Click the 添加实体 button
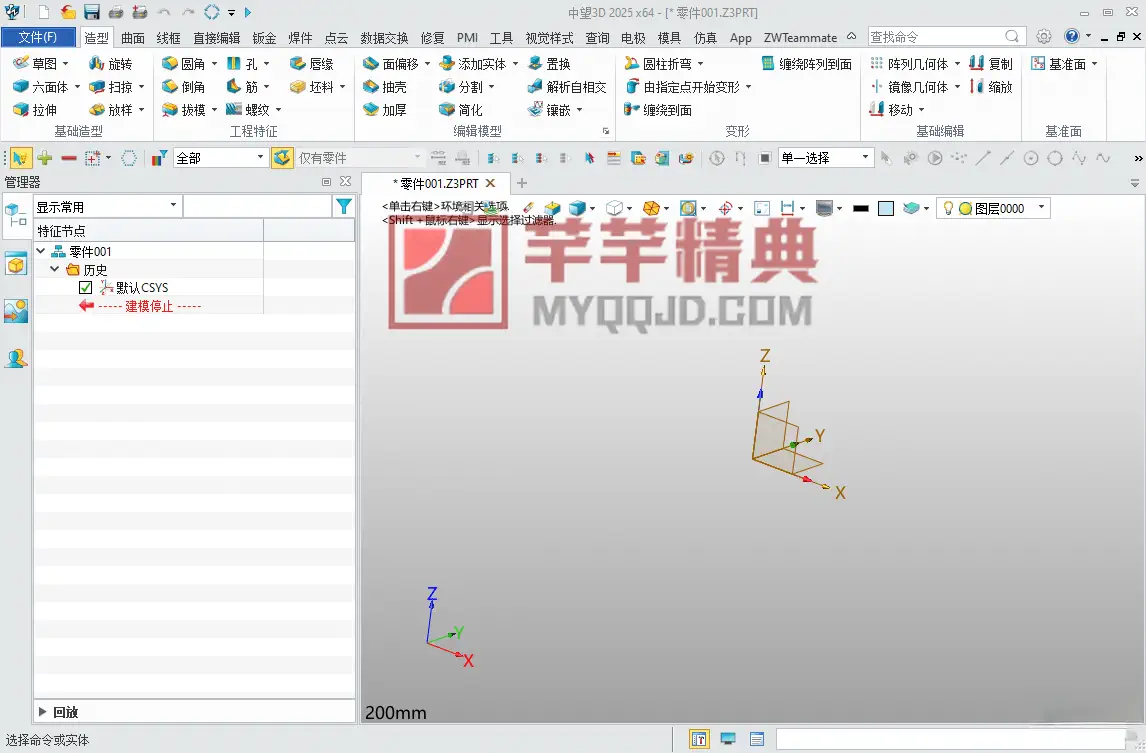The image size is (1146, 753). point(472,64)
